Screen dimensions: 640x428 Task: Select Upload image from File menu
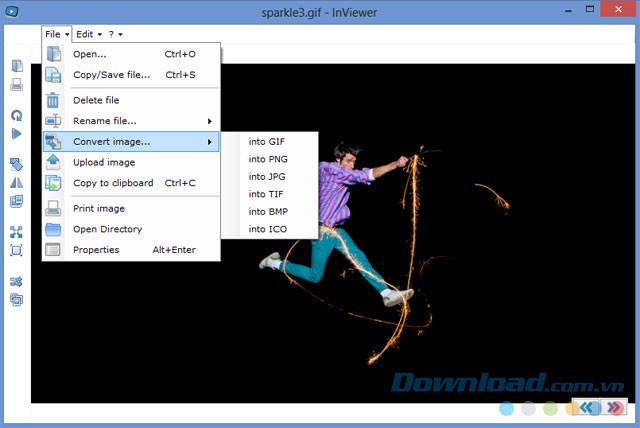click(104, 162)
